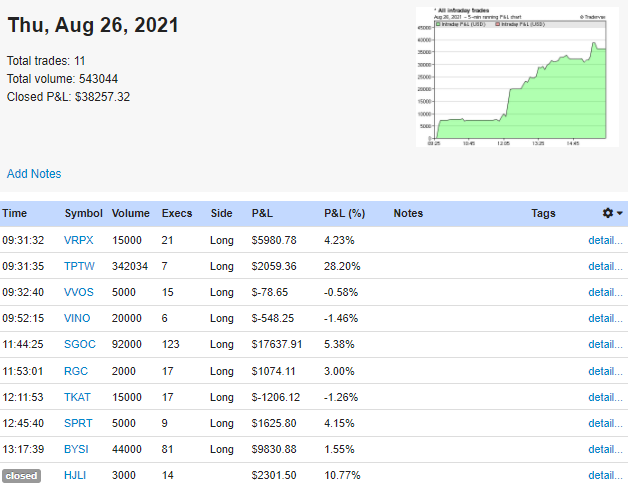Screen dimensions: 629x487
Task: Click the Add Notes link
Action: pyautogui.click(x=34, y=174)
